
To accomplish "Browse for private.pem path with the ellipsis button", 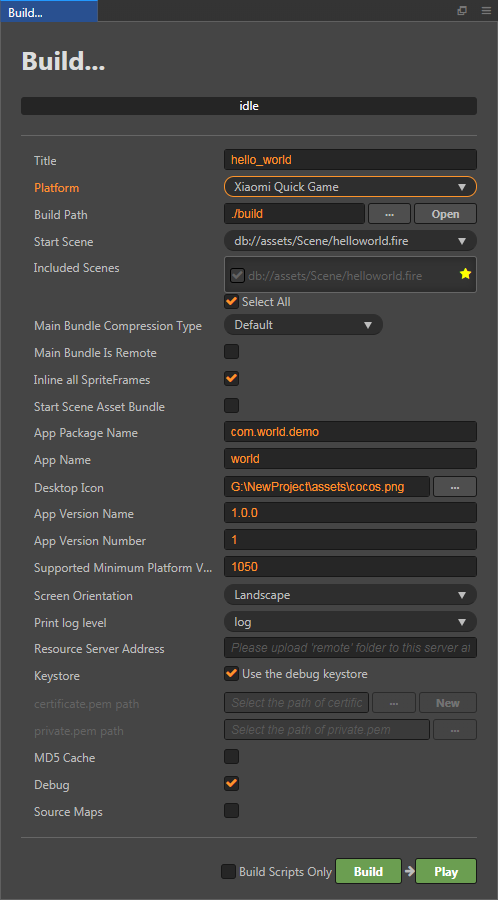I will coord(454,730).
